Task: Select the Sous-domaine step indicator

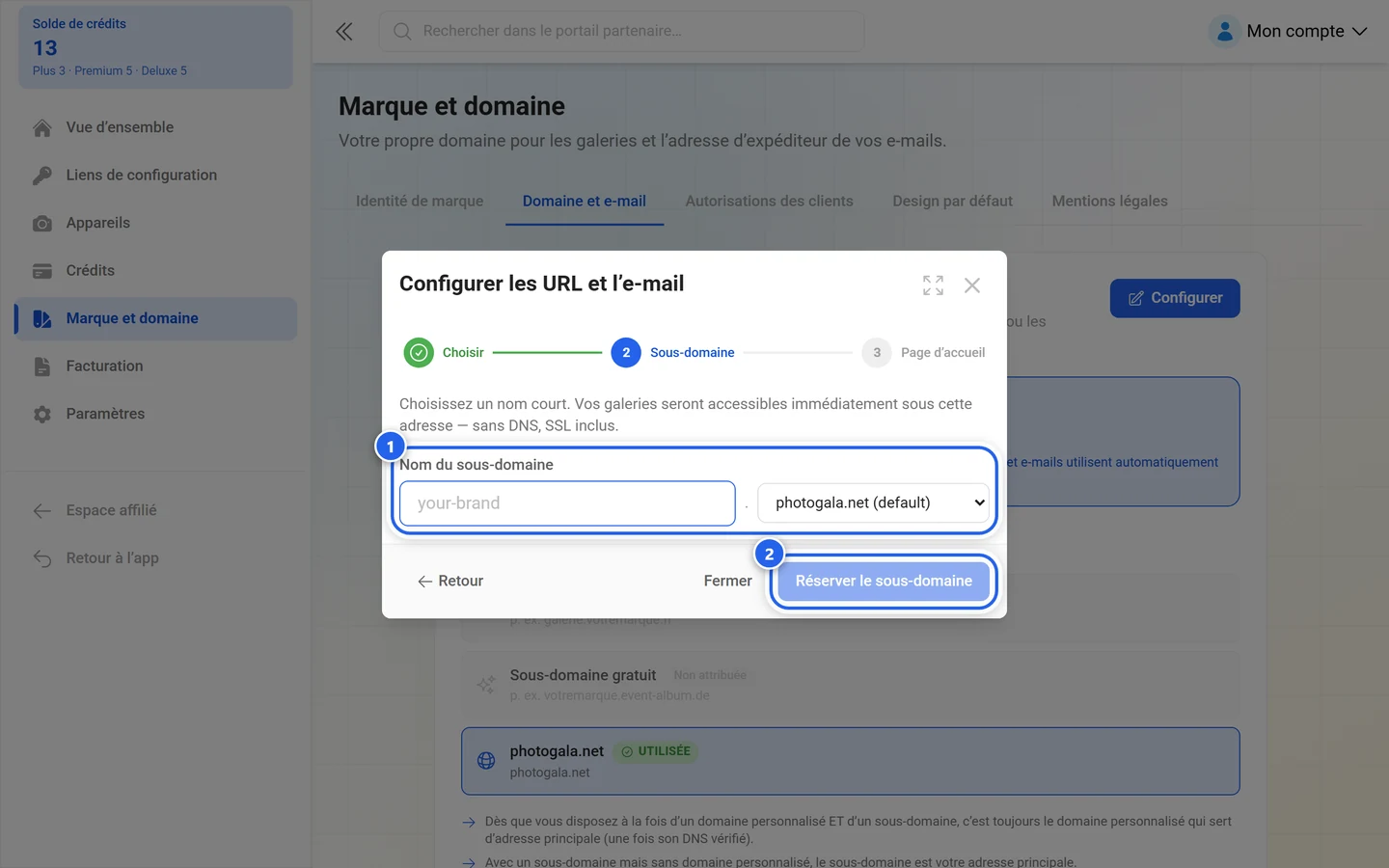Action: click(673, 353)
